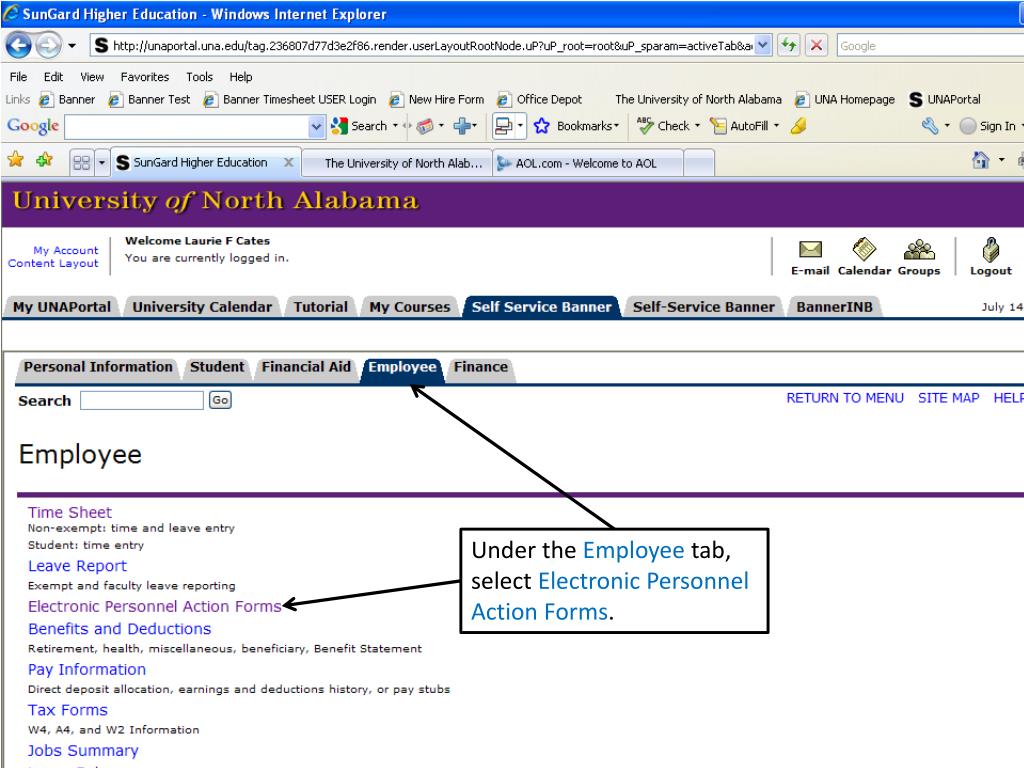Expand the AutoFill dropdown arrow

tap(776, 125)
